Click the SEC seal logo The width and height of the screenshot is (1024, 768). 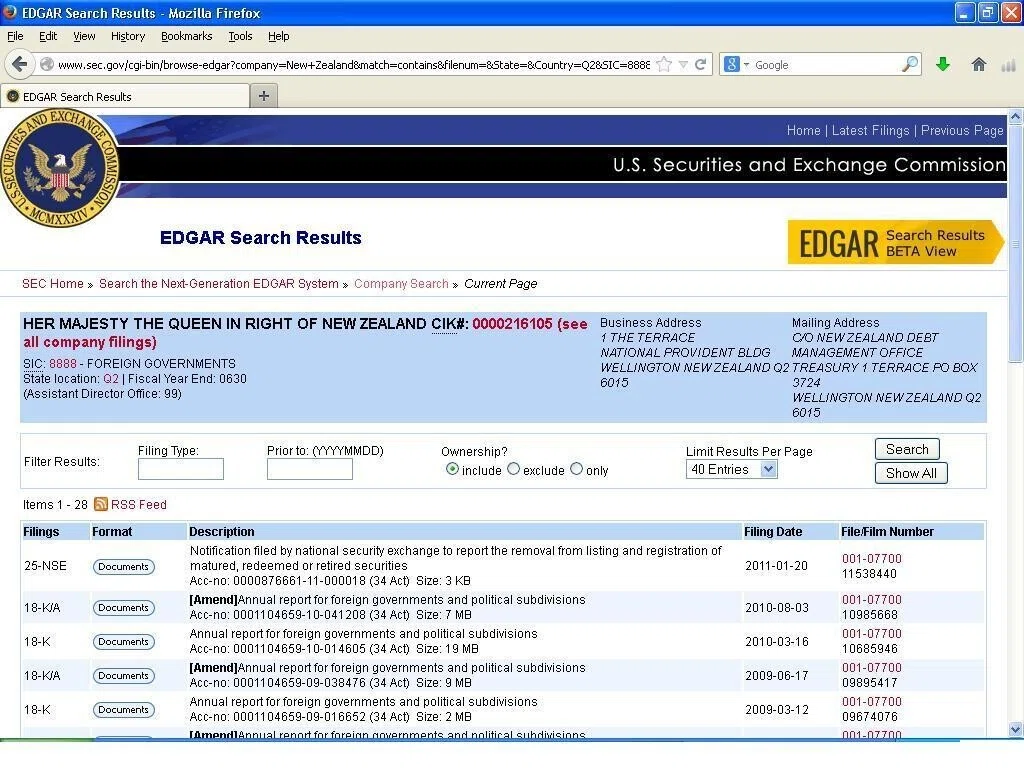60,169
